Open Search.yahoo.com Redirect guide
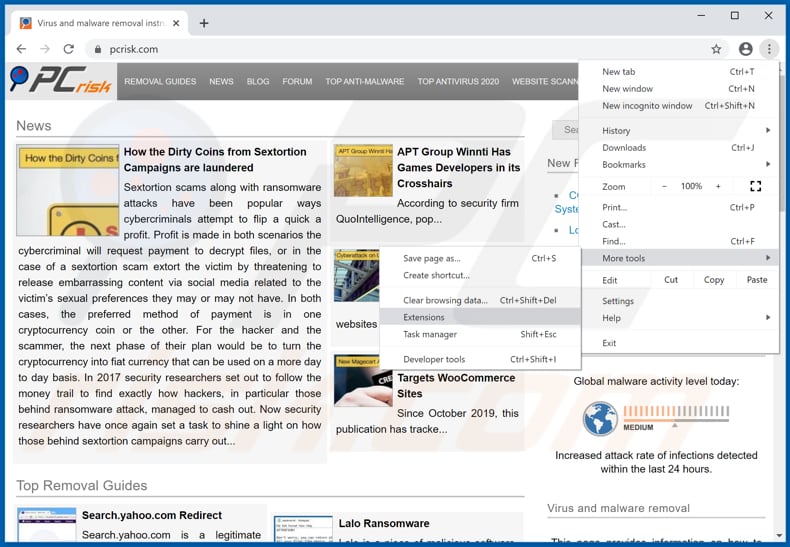The width and height of the screenshot is (790, 547). 152,515
